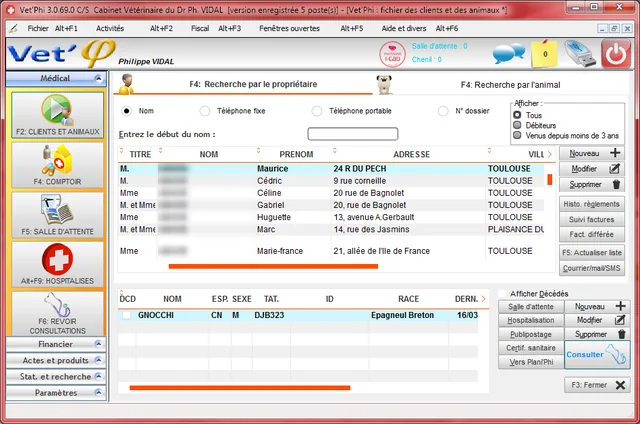Show more owner columns via right arrow

tap(550, 154)
